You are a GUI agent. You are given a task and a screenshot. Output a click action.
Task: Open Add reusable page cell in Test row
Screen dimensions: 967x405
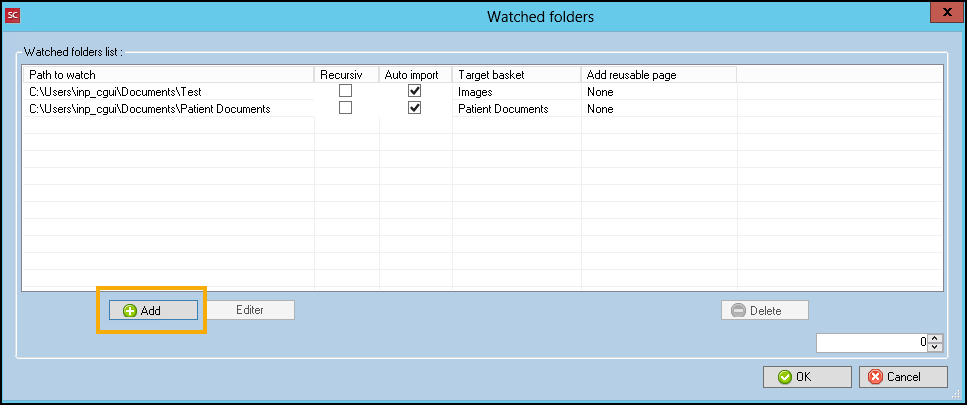click(x=658, y=92)
